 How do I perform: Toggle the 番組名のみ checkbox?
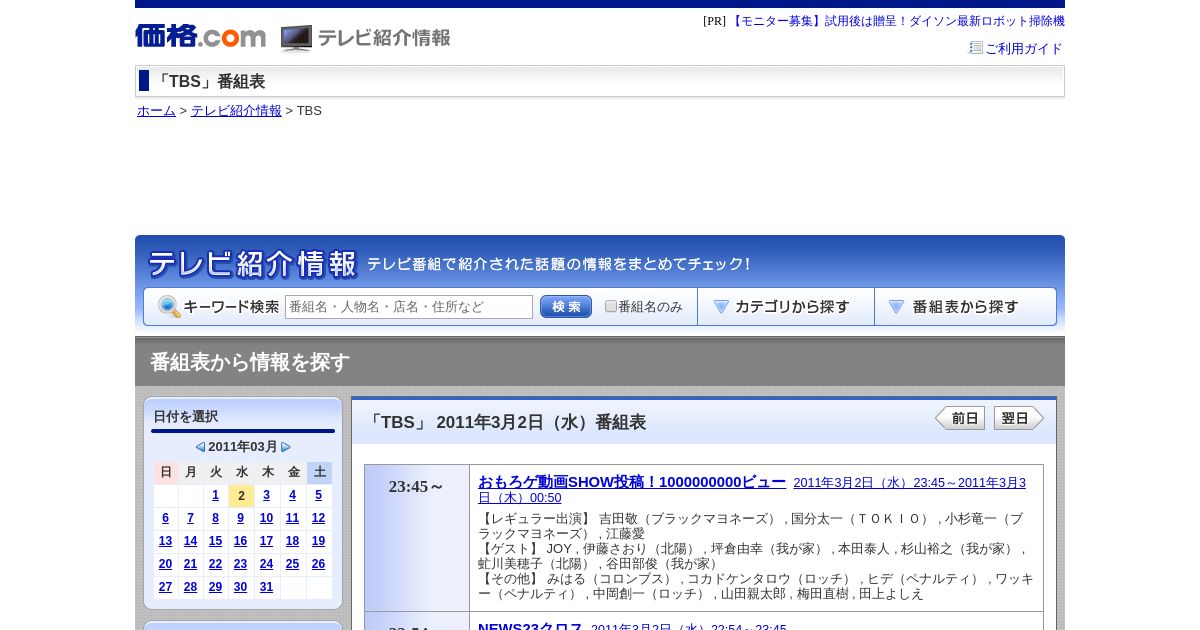coord(611,306)
